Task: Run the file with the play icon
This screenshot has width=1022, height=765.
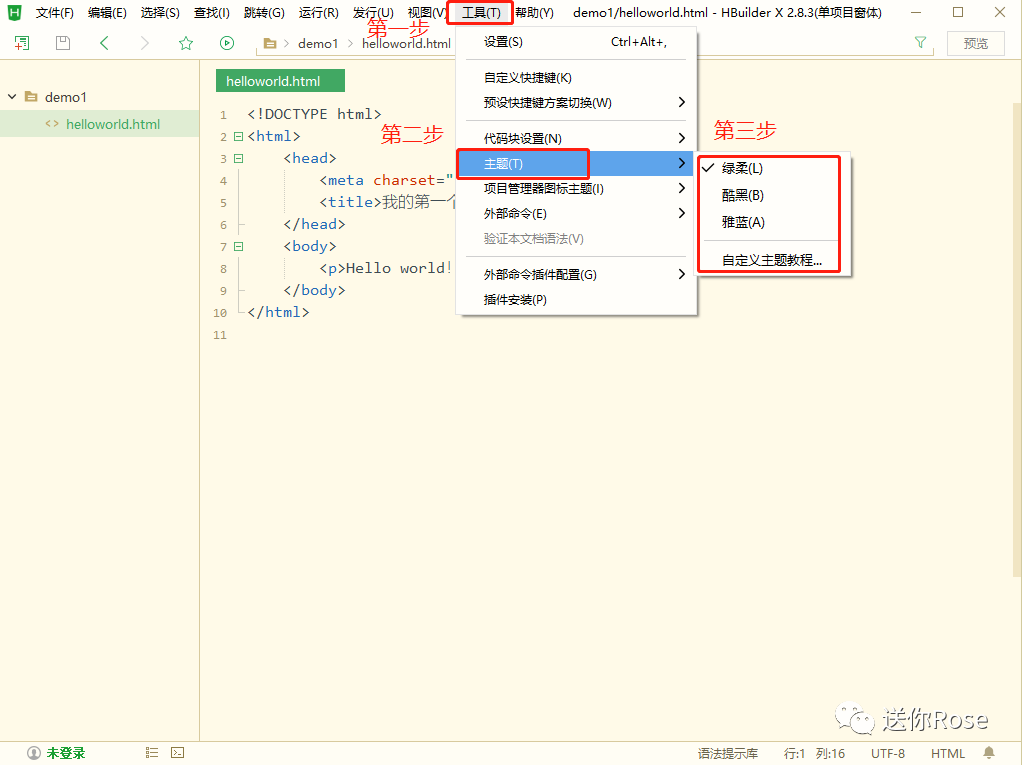Action: [227, 43]
